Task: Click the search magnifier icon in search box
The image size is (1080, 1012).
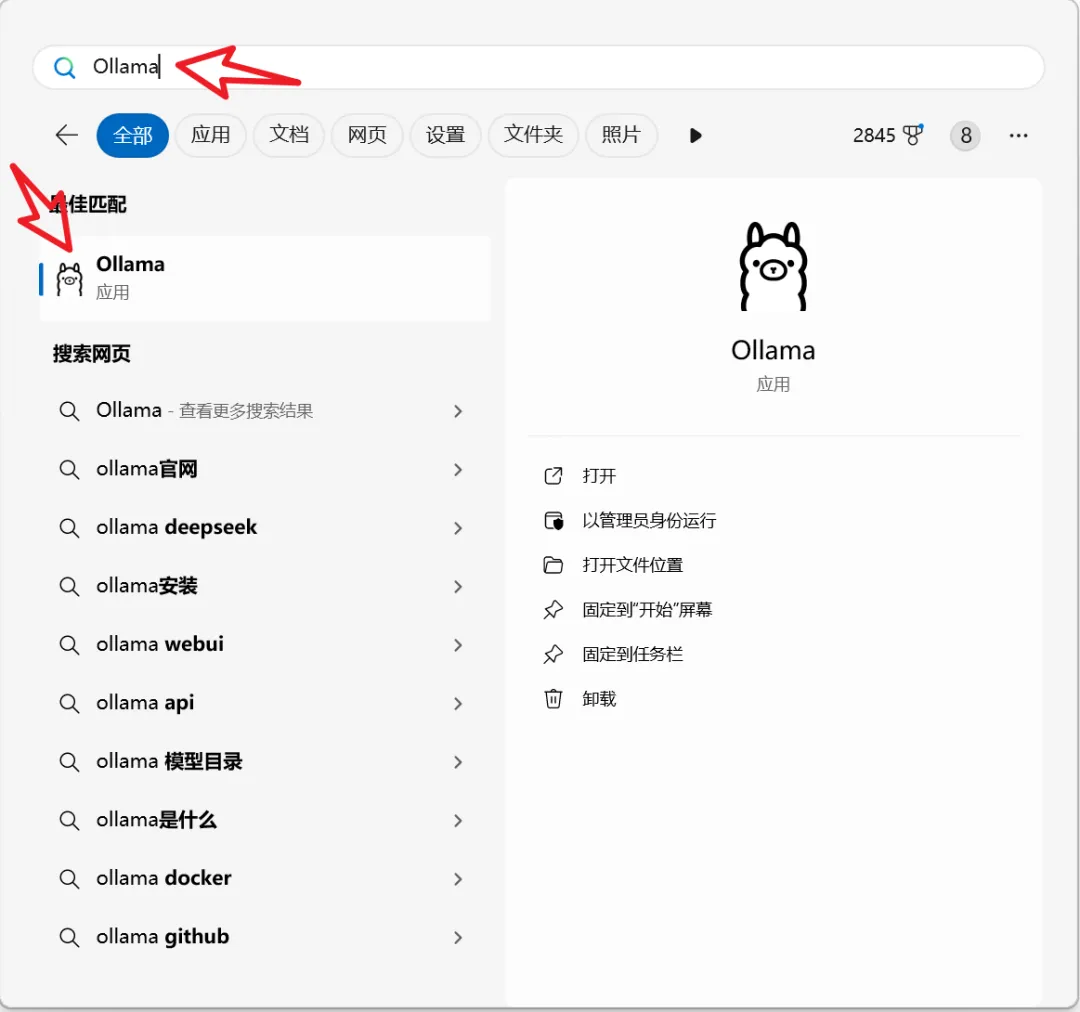Action: coord(65,67)
